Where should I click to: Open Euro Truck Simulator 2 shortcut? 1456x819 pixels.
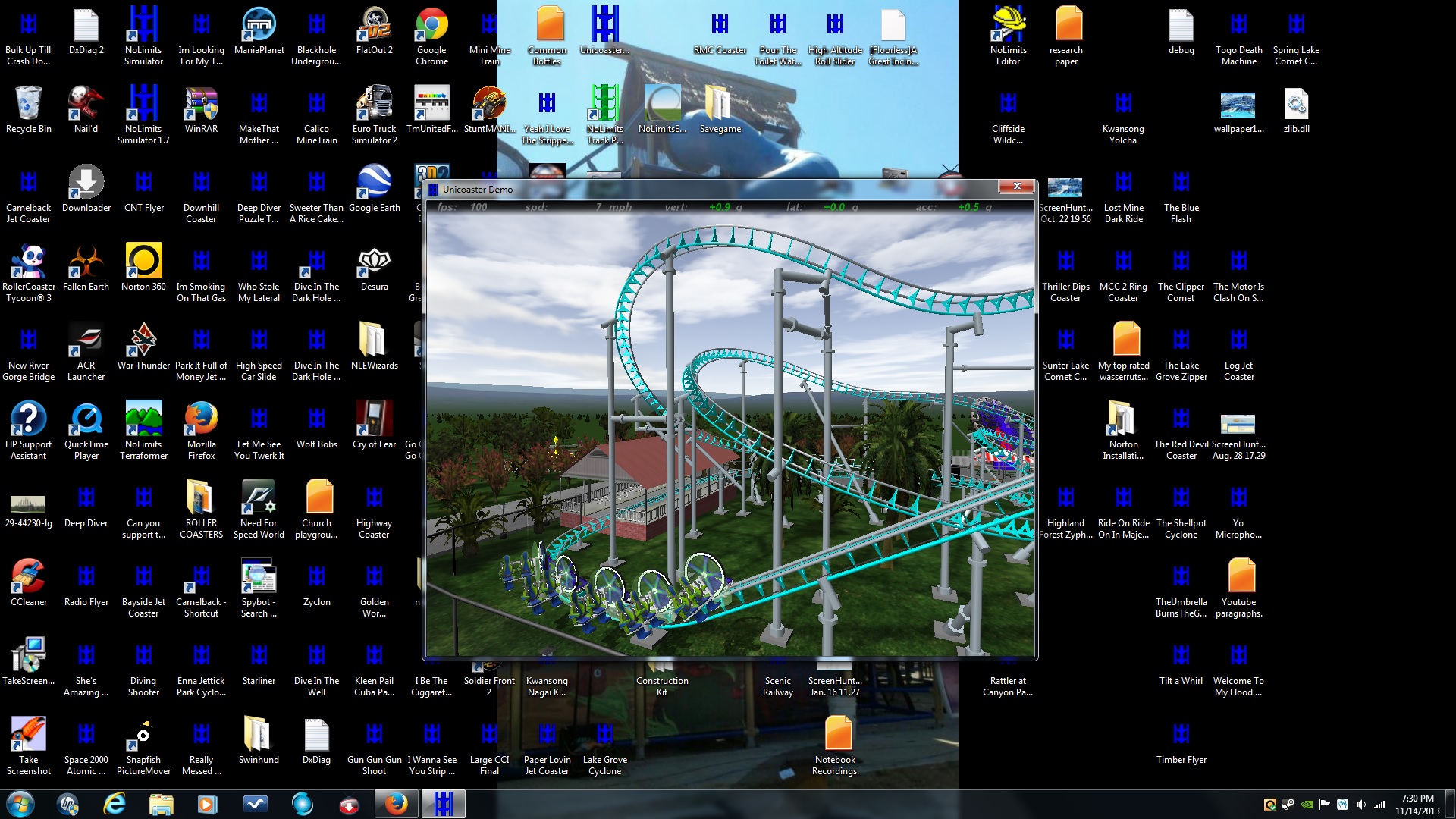click(374, 115)
